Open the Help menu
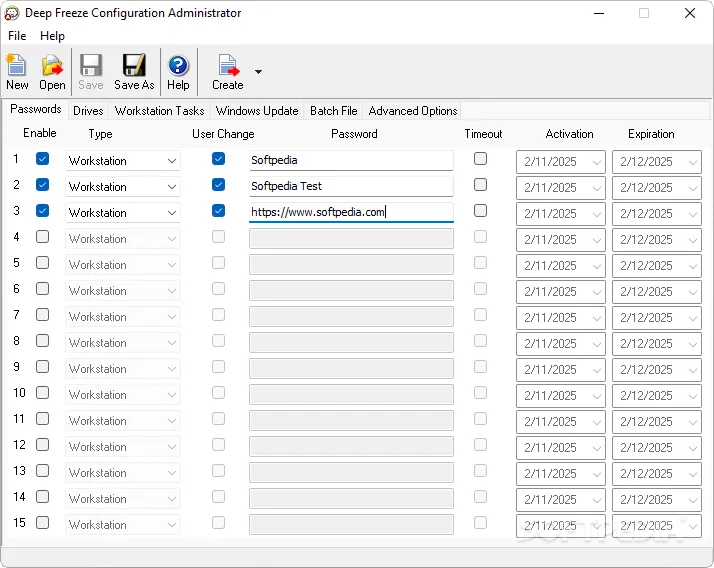Screen dimensions: 714x568 coord(52,36)
